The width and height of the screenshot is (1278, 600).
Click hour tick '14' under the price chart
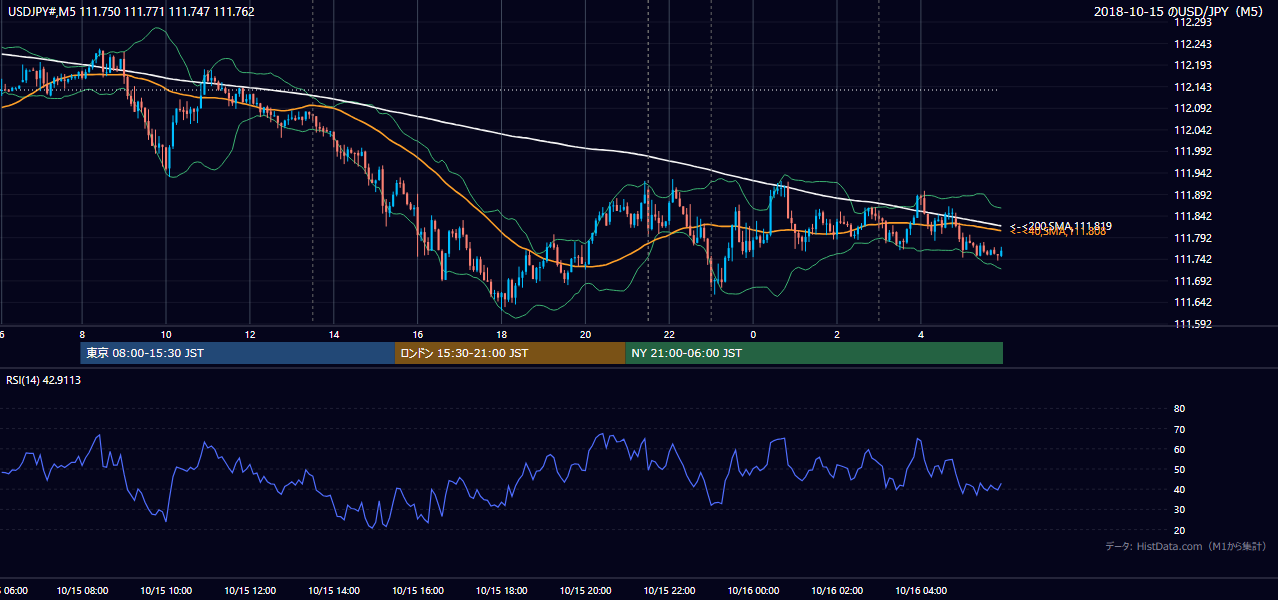[x=334, y=335]
